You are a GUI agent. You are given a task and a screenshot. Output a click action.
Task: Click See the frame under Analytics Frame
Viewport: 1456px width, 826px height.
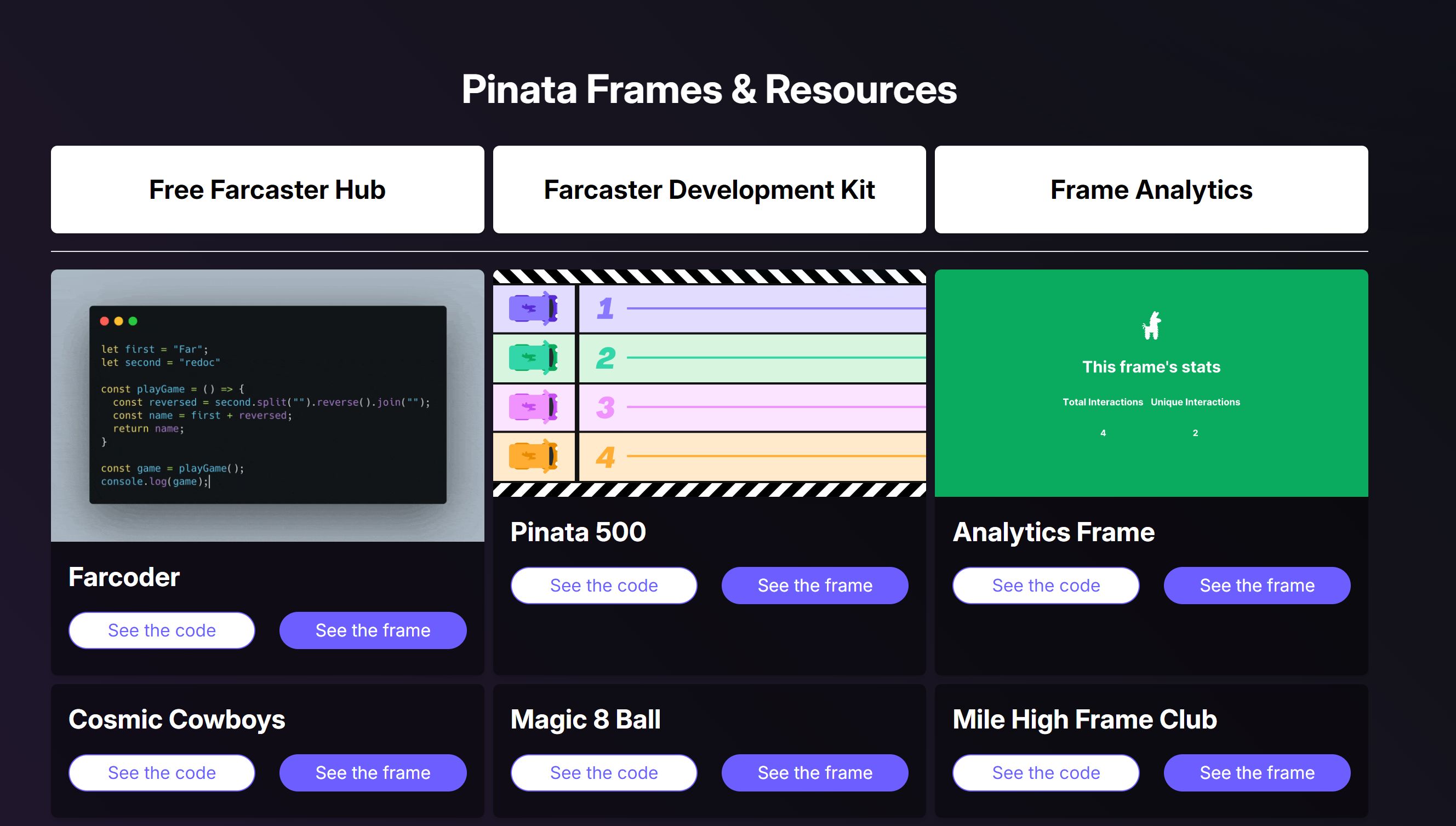pos(1257,586)
